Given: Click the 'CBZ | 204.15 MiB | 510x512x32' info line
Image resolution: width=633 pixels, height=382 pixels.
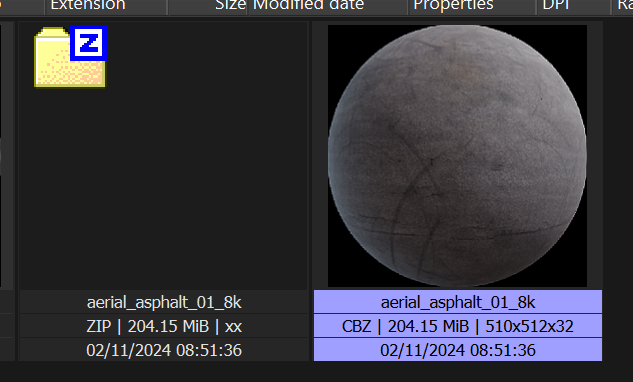Looking at the screenshot, I should pyautogui.click(x=458, y=326).
